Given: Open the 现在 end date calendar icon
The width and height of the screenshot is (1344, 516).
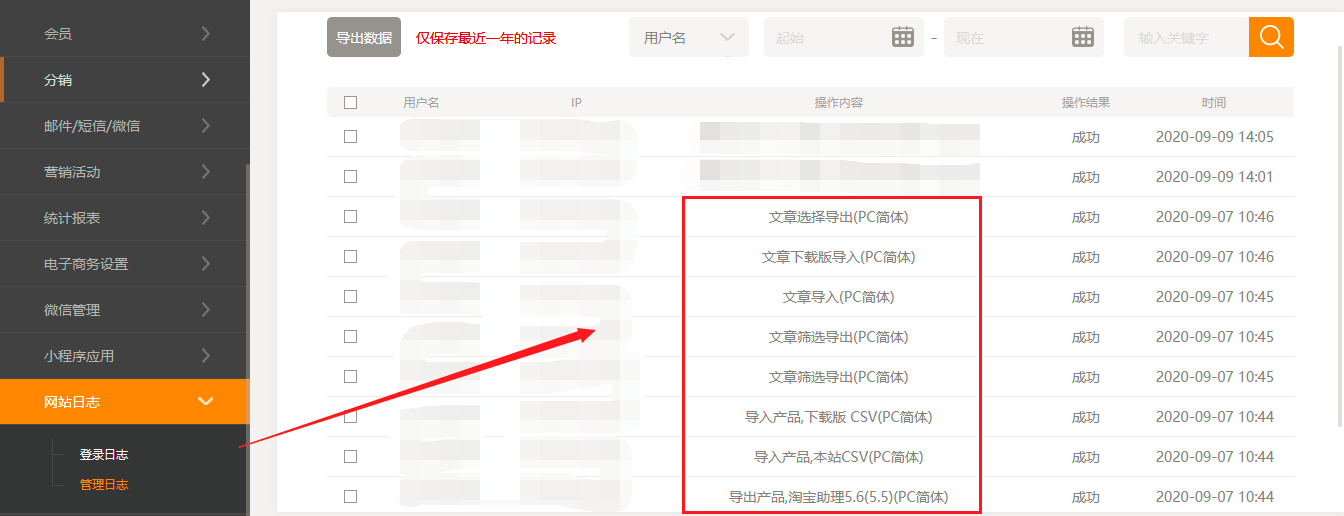Looking at the screenshot, I should (1082, 37).
